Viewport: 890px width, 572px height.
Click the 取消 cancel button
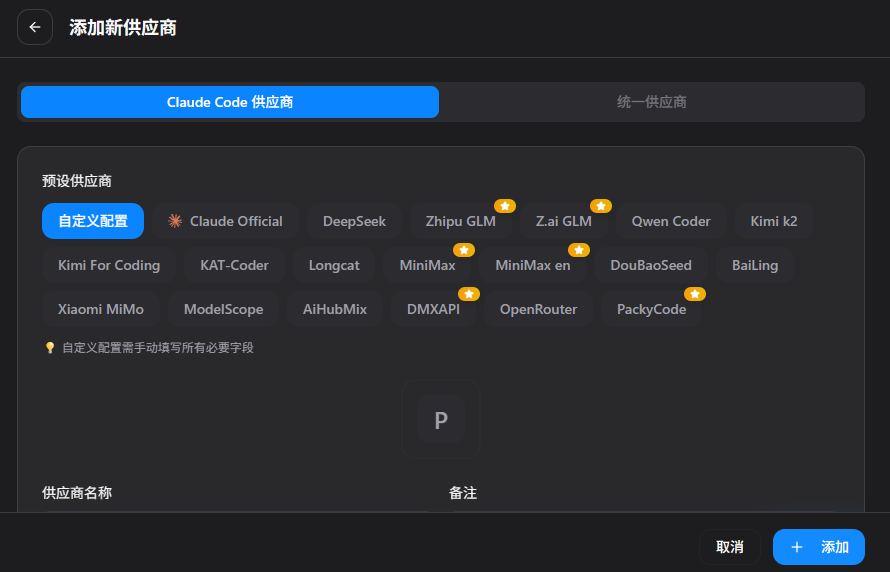[729, 547]
